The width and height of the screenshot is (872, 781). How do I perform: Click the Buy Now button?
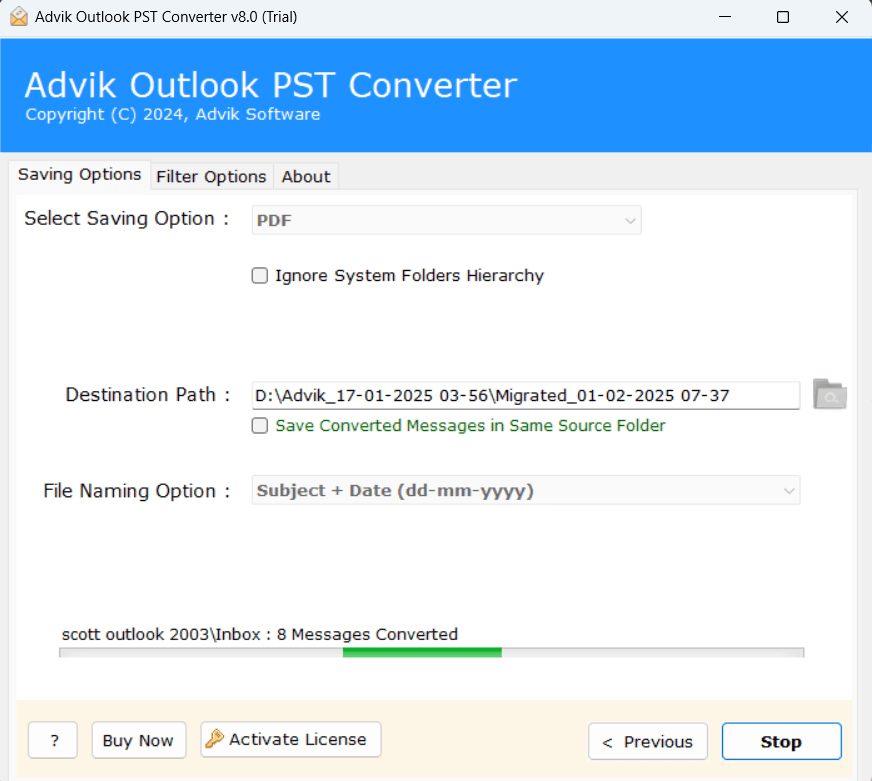click(138, 740)
